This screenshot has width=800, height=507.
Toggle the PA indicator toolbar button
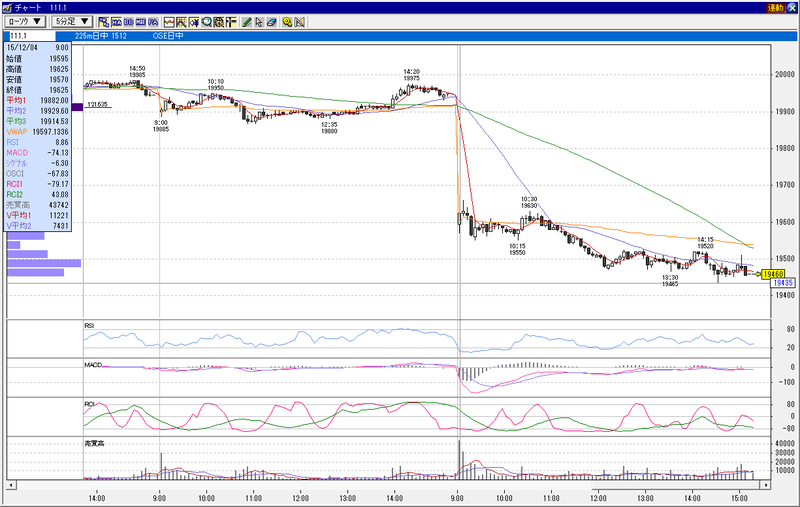[153, 22]
